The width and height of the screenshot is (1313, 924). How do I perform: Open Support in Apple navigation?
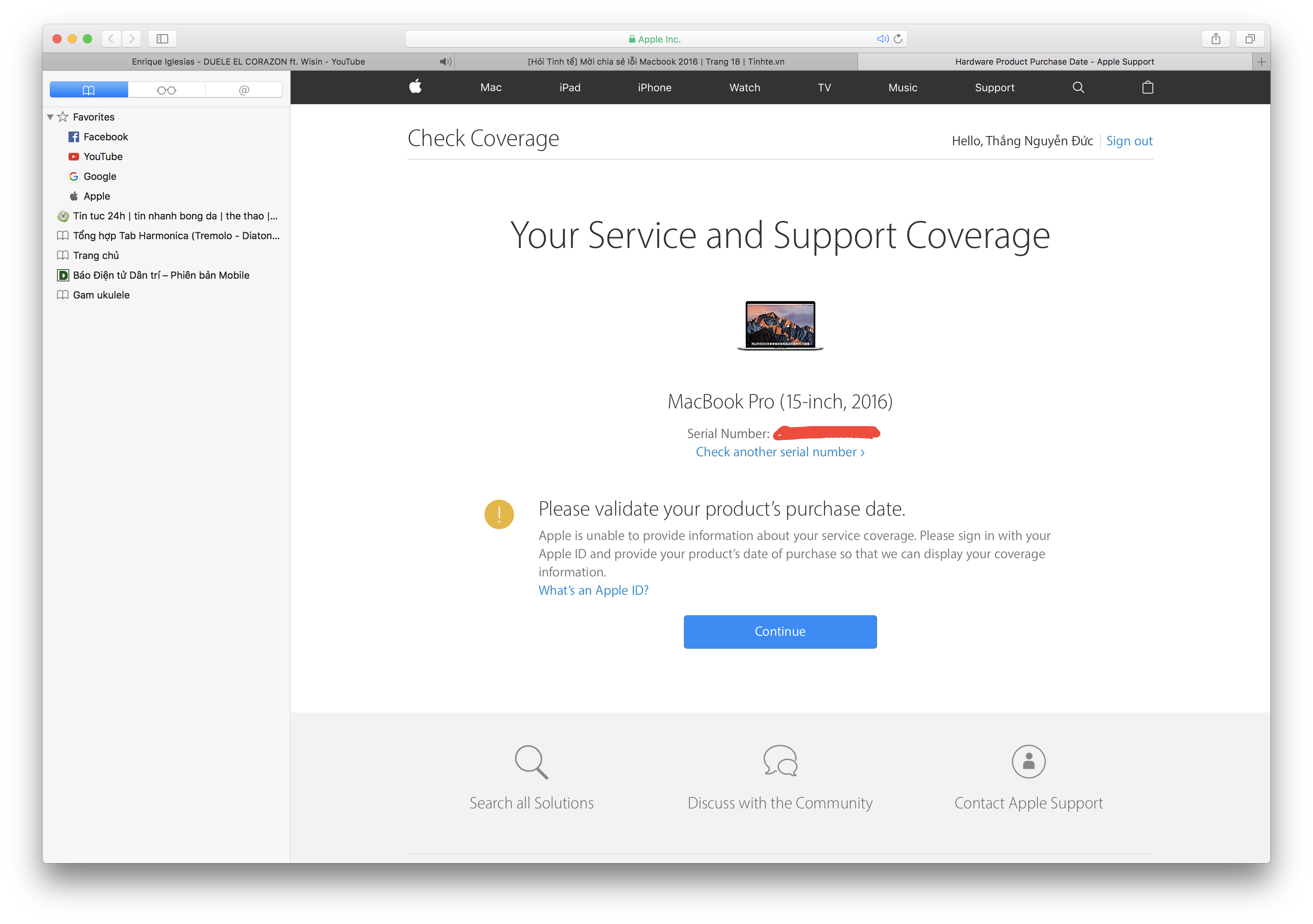tap(995, 87)
